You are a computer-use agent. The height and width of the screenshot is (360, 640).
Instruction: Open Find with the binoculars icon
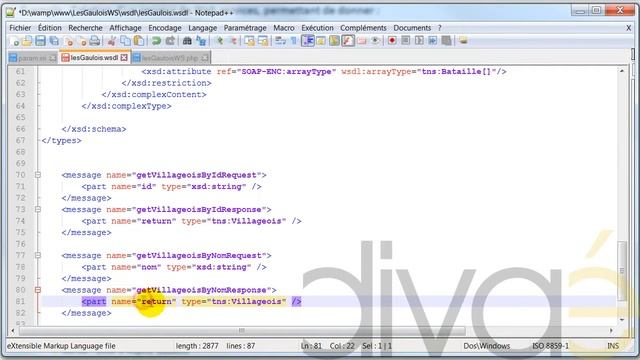pos(187,40)
